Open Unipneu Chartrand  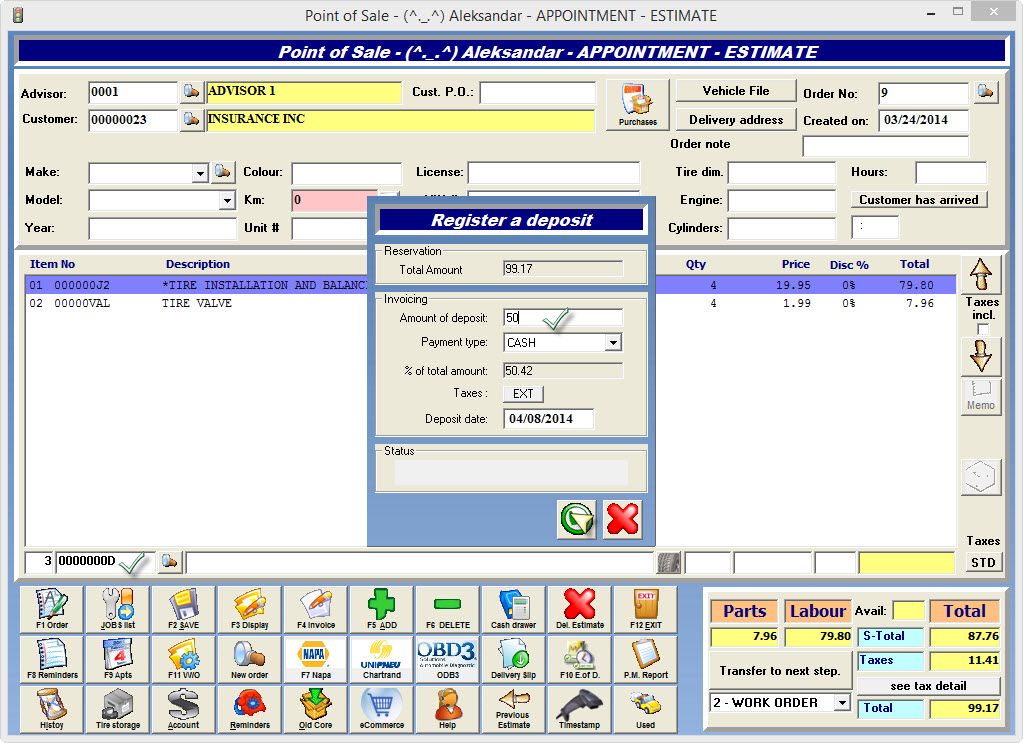coord(382,659)
